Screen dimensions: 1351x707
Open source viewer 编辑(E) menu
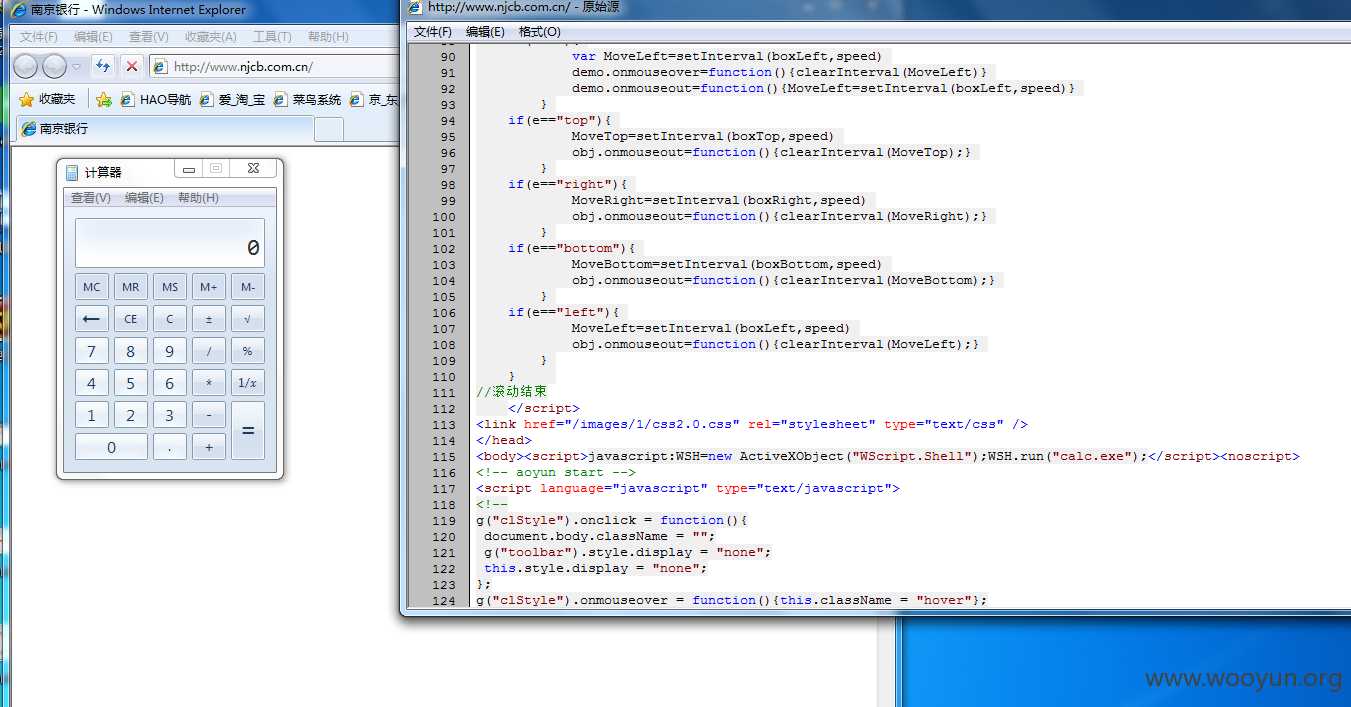click(x=485, y=32)
